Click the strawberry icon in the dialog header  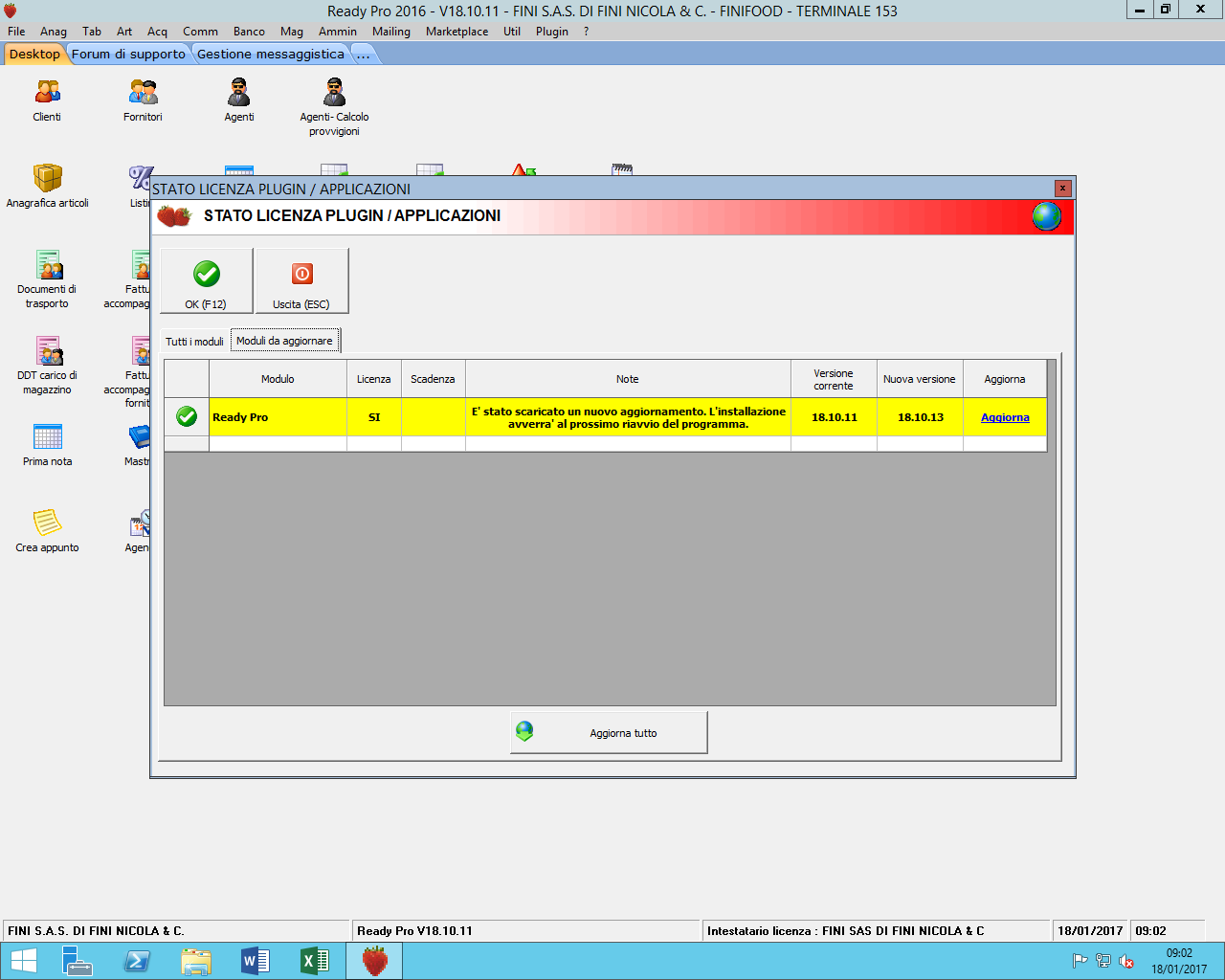(x=174, y=216)
